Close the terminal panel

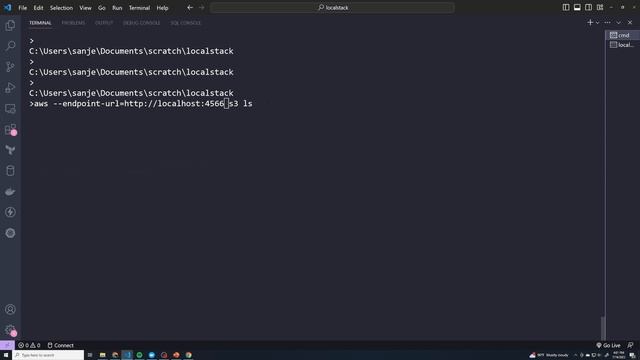click(x=630, y=23)
